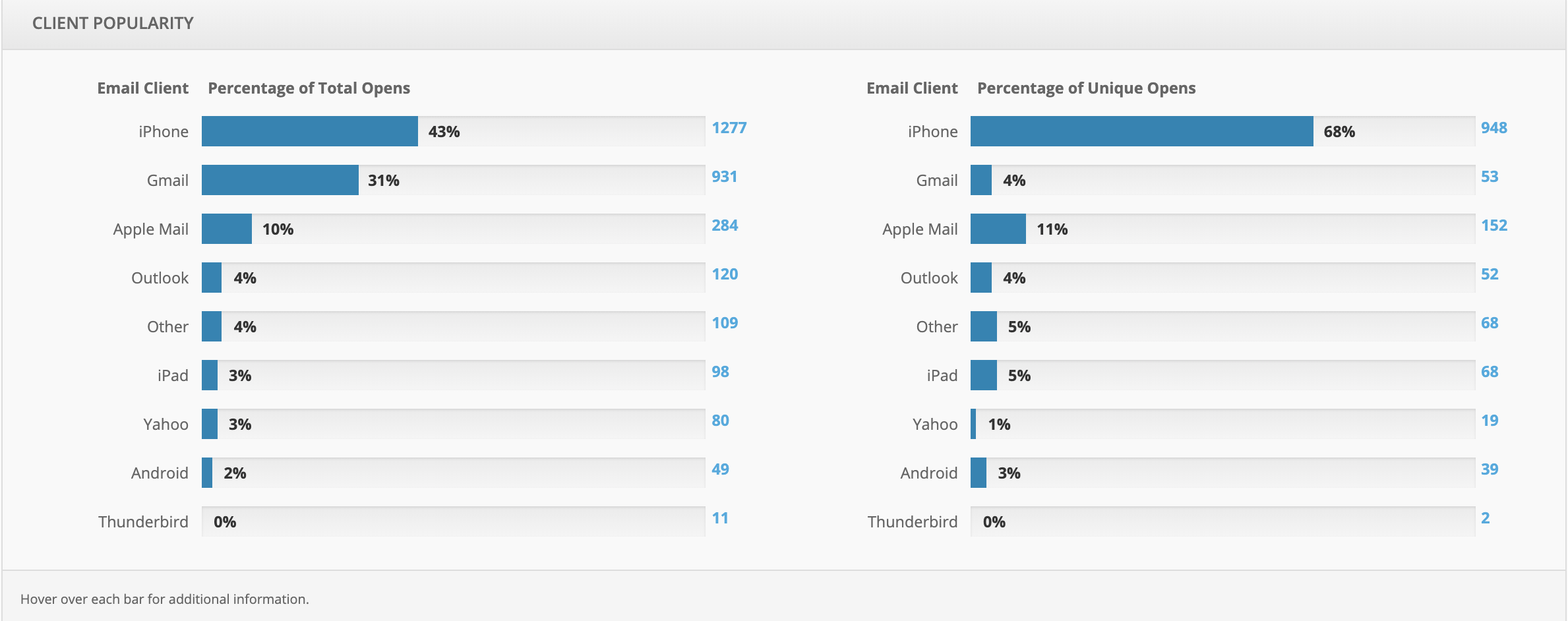Screen dimensions: 1568x621
Task: Click the 68% iPhone bar in Unique Opens
Action: click(x=1141, y=131)
